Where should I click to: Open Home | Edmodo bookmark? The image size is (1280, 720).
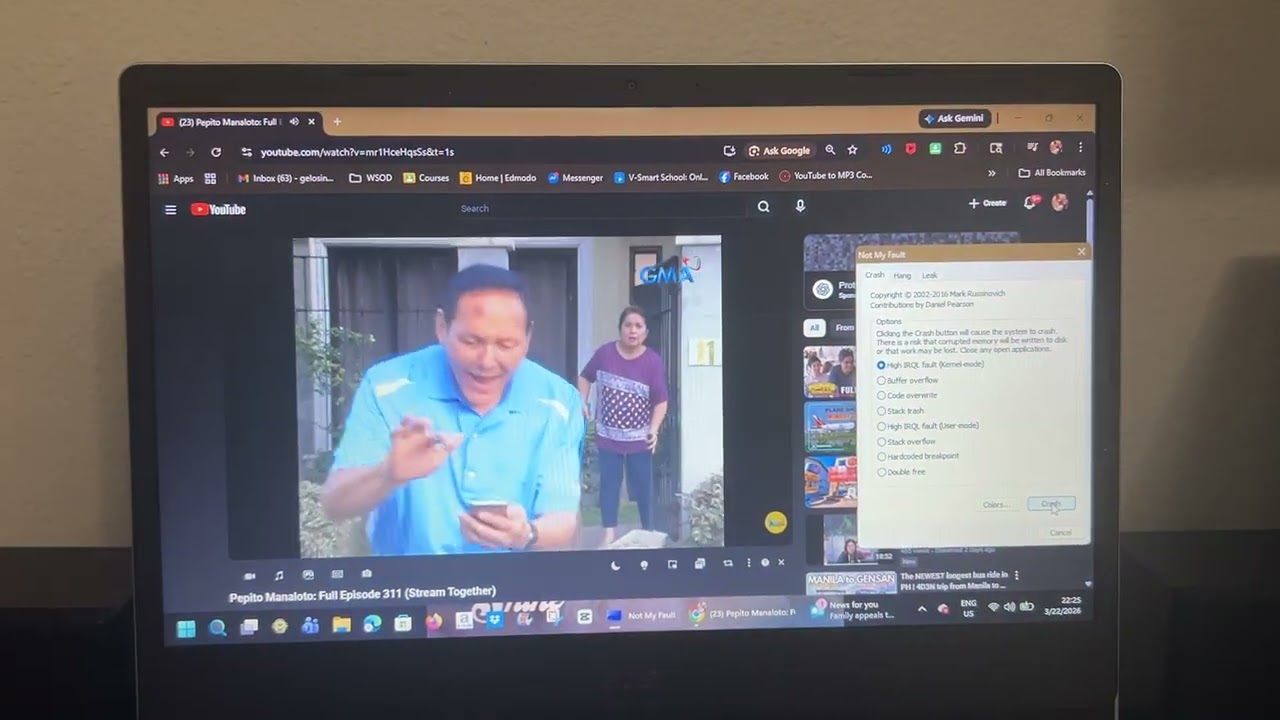[x=498, y=178]
